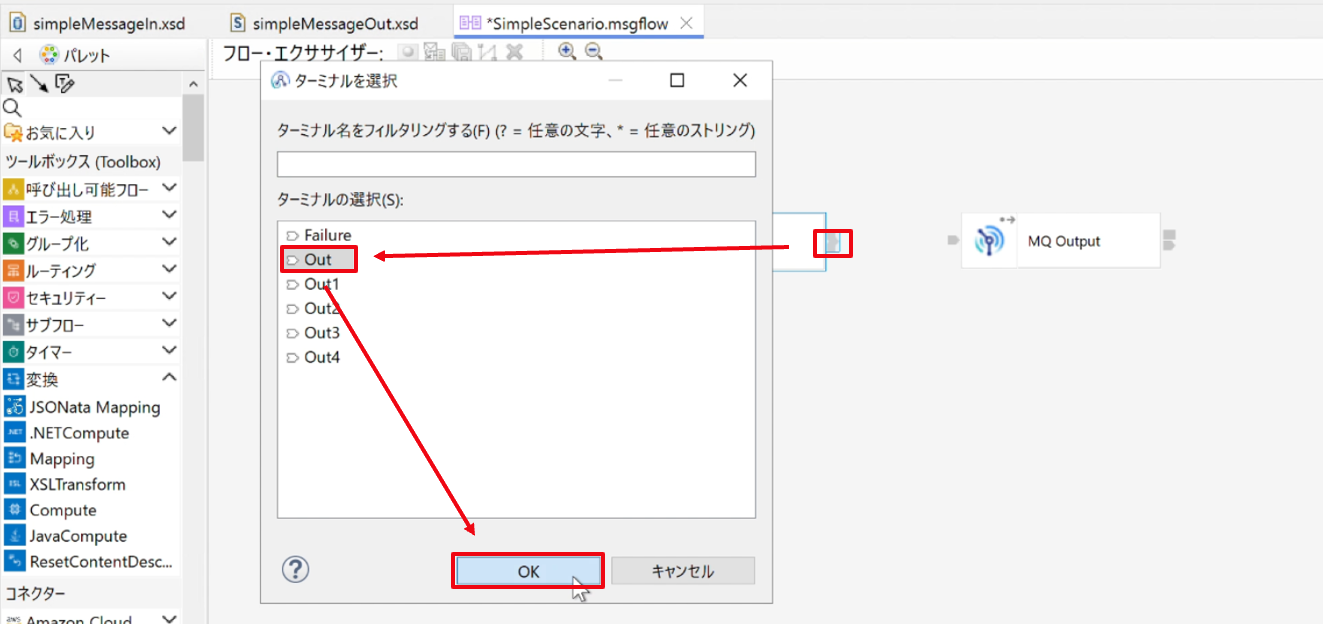Click the ツールボックス (Toolbox) heading
This screenshot has height=624, width=1323.
(x=82, y=161)
